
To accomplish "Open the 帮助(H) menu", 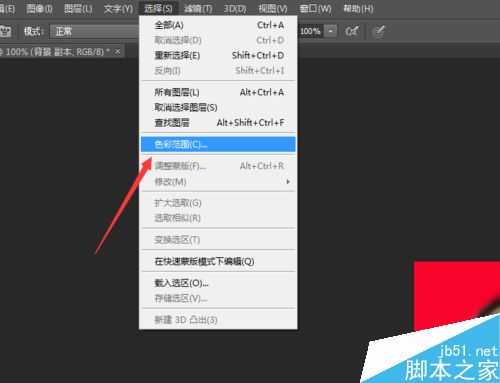I will (x=358, y=8).
